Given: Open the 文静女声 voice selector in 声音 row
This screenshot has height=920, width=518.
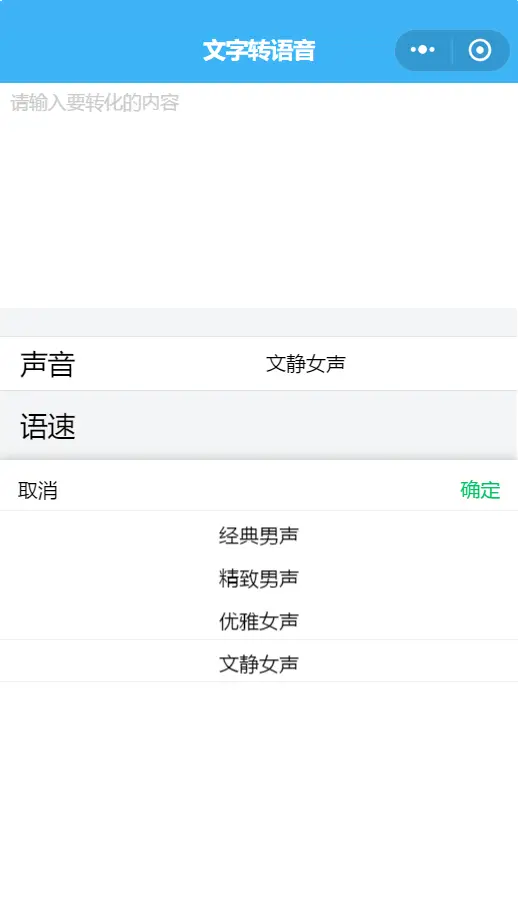Looking at the screenshot, I should pyautogui.click(x=306, y=364).
